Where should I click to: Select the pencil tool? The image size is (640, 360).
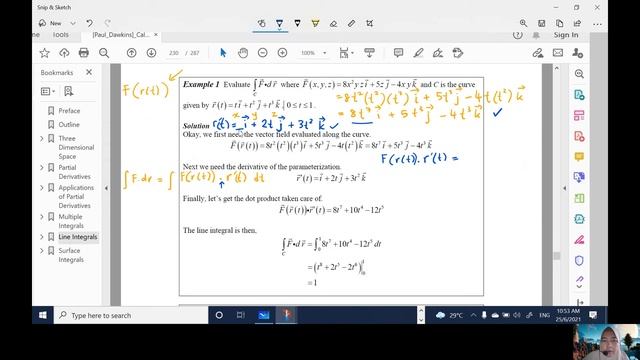click(x=298, y=24)
